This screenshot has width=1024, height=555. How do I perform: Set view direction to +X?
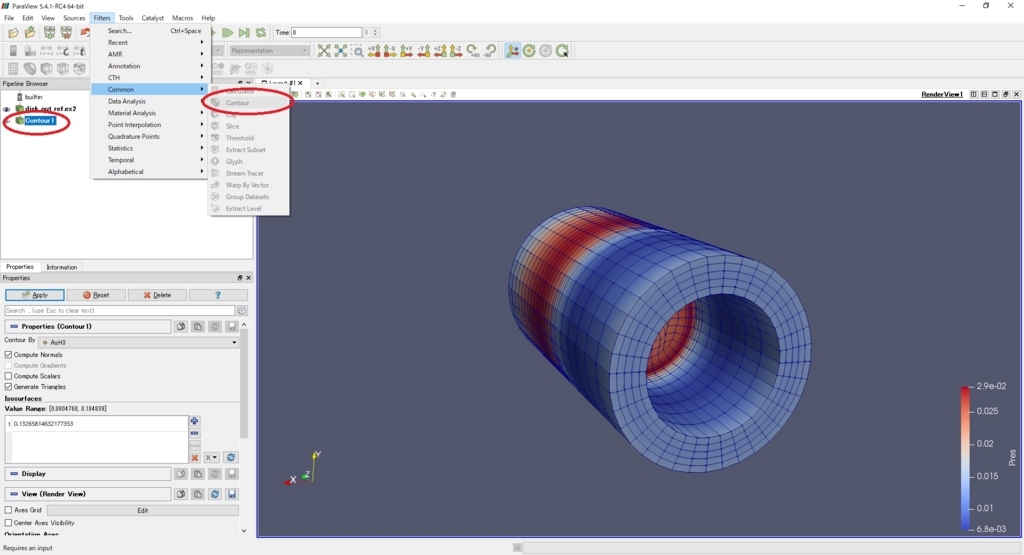click(x=374, y=51)
